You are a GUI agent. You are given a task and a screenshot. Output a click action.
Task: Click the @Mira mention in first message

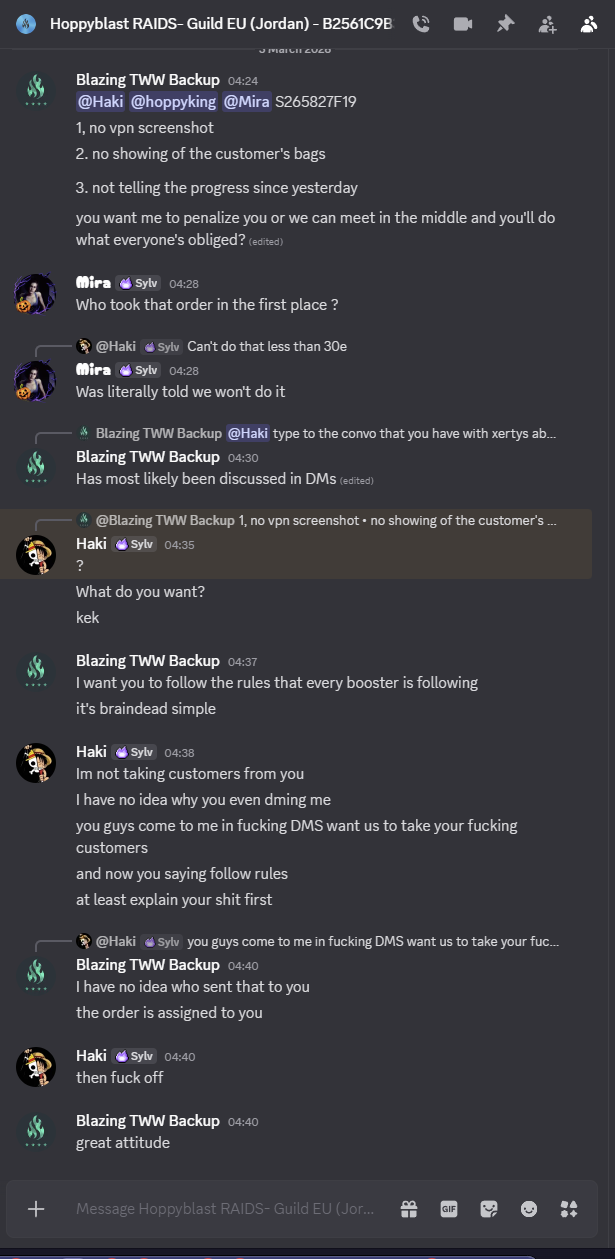click(x=246, y=101)
